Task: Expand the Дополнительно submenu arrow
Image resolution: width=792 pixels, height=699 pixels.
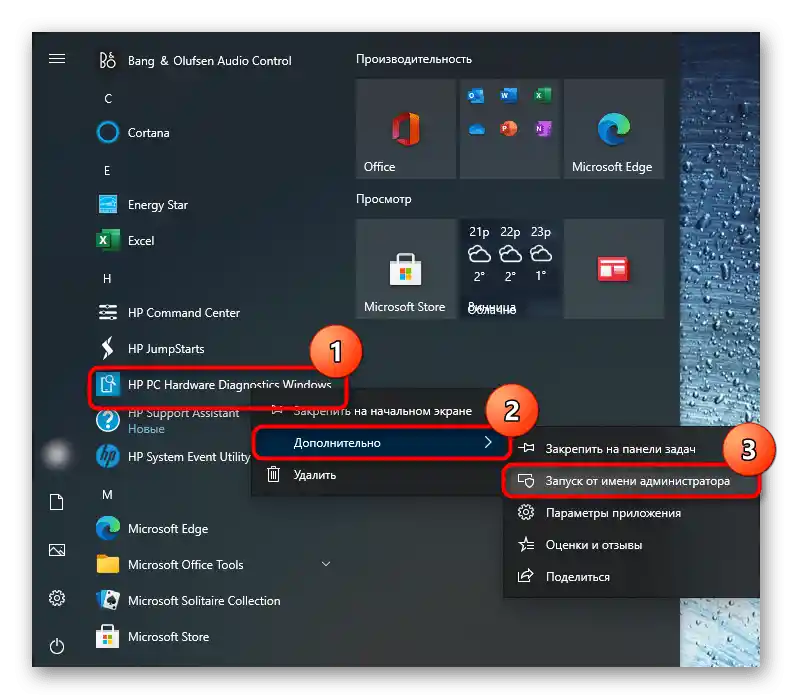Action: coord(487,442)
